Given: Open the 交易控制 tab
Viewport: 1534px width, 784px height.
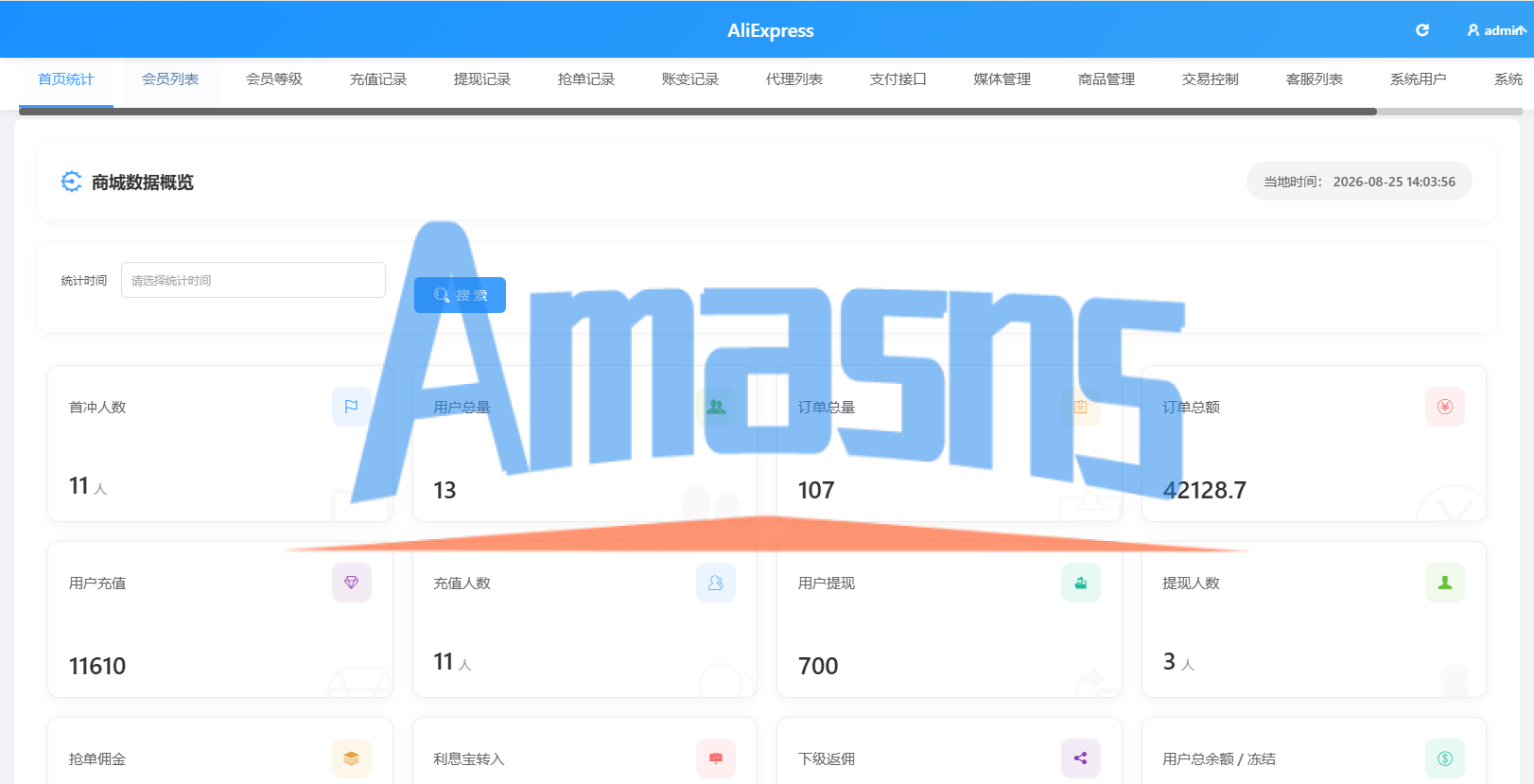Looking at the screenshot, I should (1211, 79).
